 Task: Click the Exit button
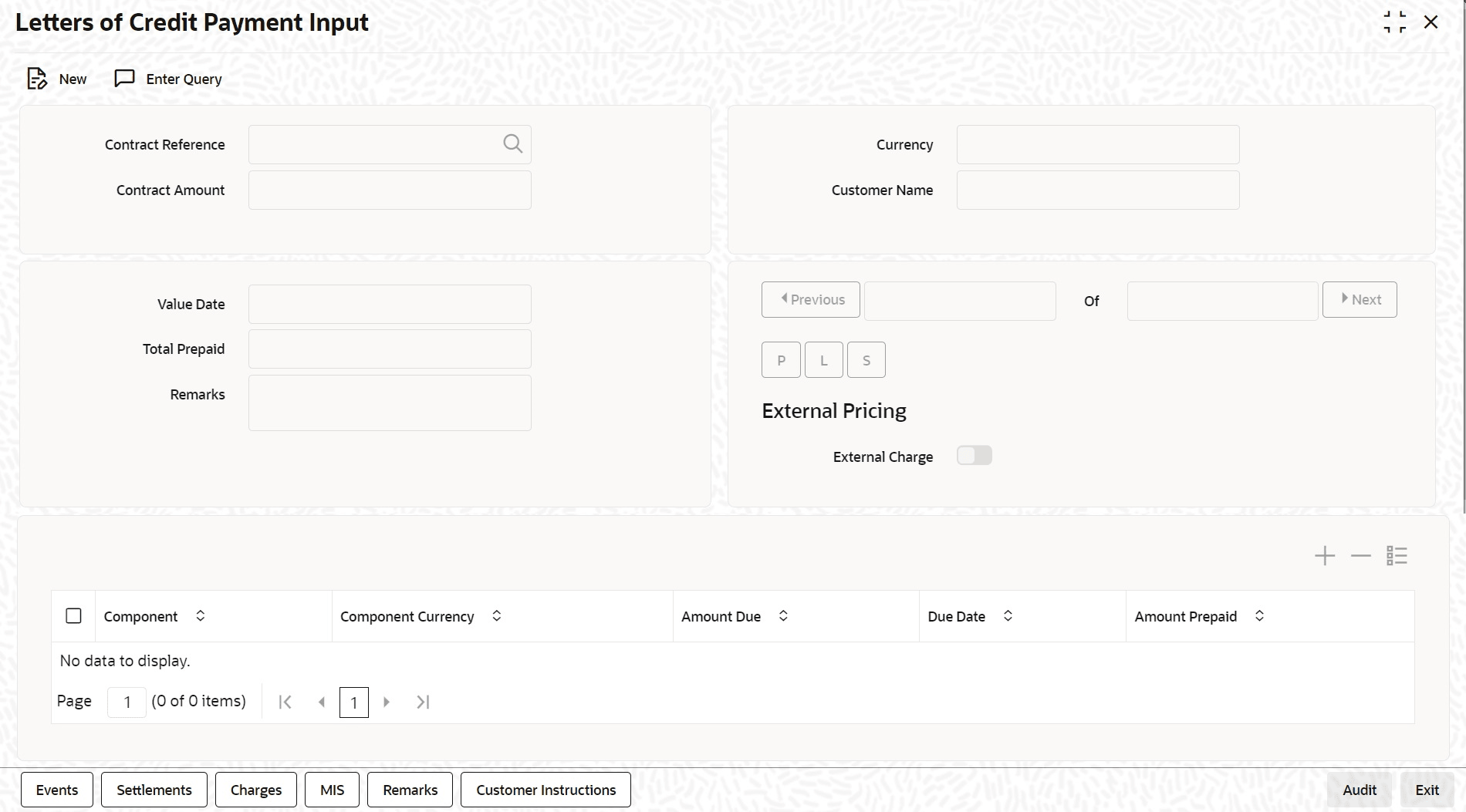1427,790
